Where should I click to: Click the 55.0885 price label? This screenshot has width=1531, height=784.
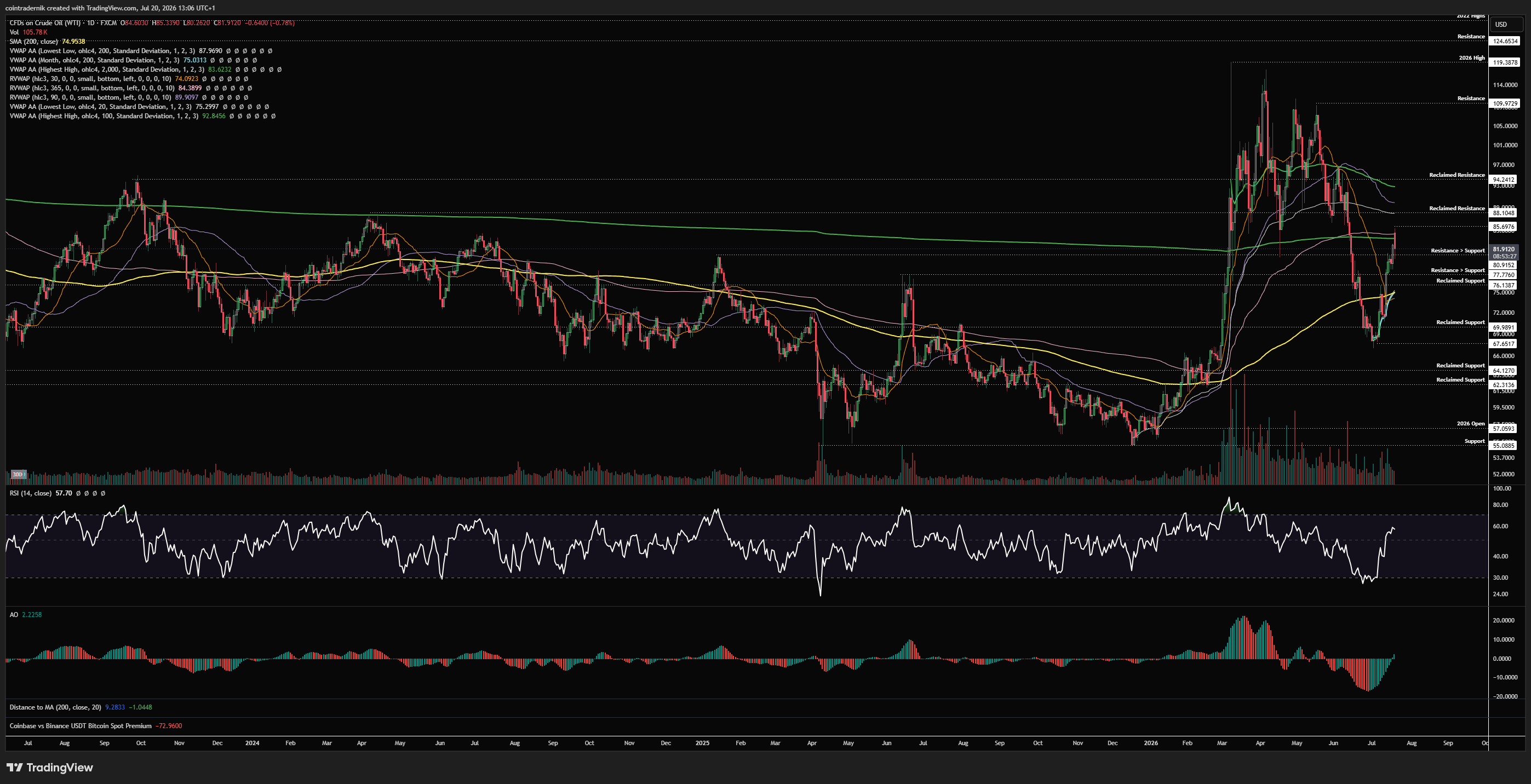pyautogui.click(x=1504, y=446)
